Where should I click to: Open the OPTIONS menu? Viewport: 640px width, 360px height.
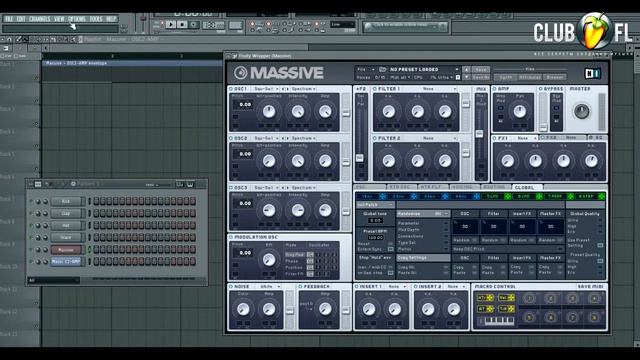(77, 19)
